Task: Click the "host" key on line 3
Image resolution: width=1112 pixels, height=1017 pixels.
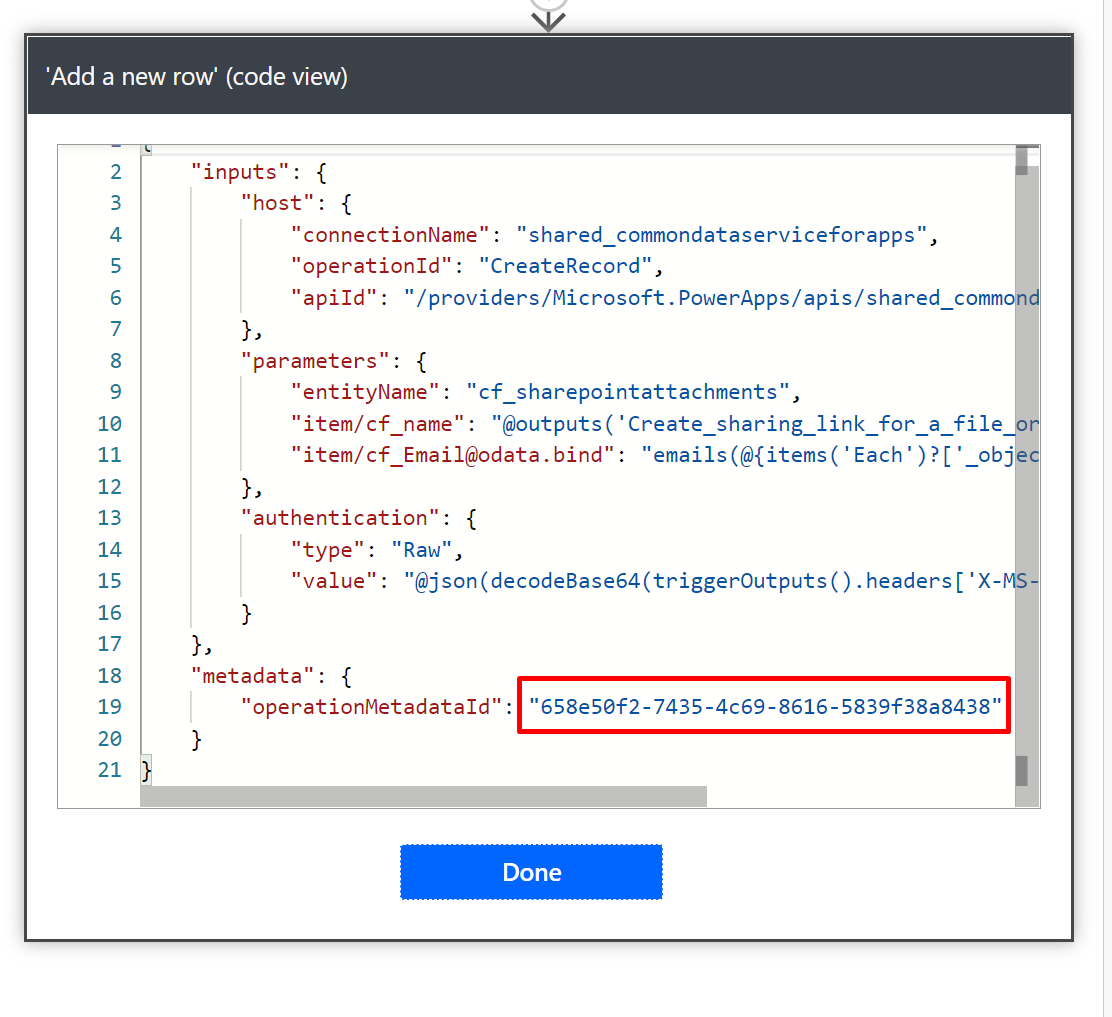Action: [x=277, y=203]
